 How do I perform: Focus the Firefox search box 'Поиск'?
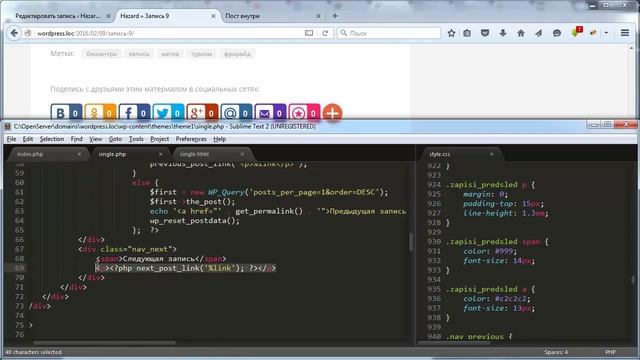pos(389,33)
